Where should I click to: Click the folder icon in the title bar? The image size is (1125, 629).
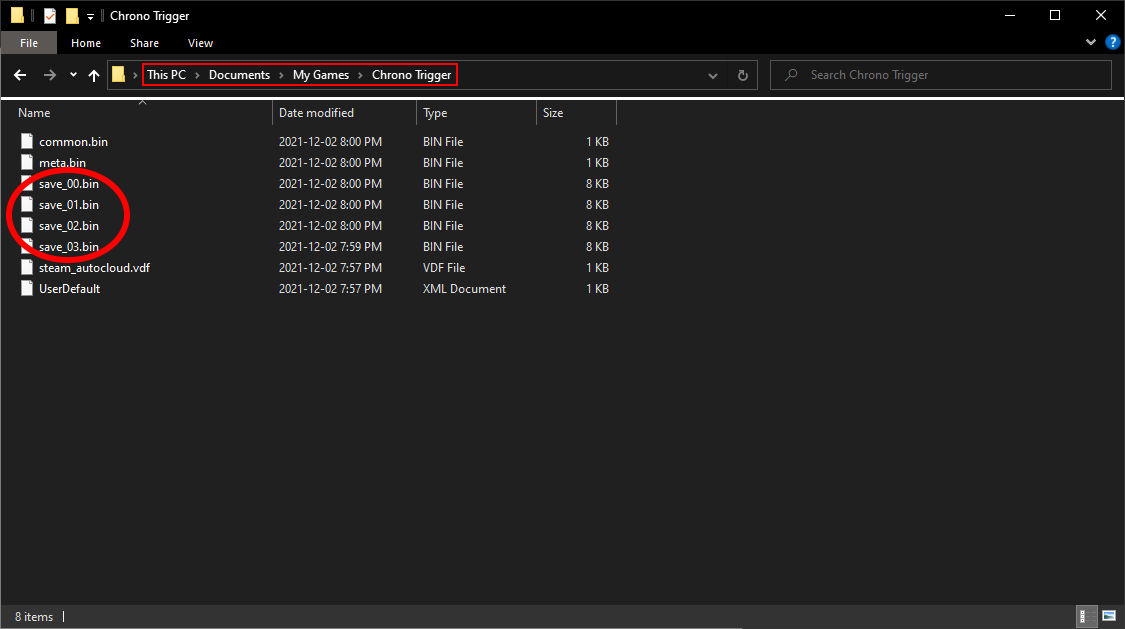tap(17, 15)
